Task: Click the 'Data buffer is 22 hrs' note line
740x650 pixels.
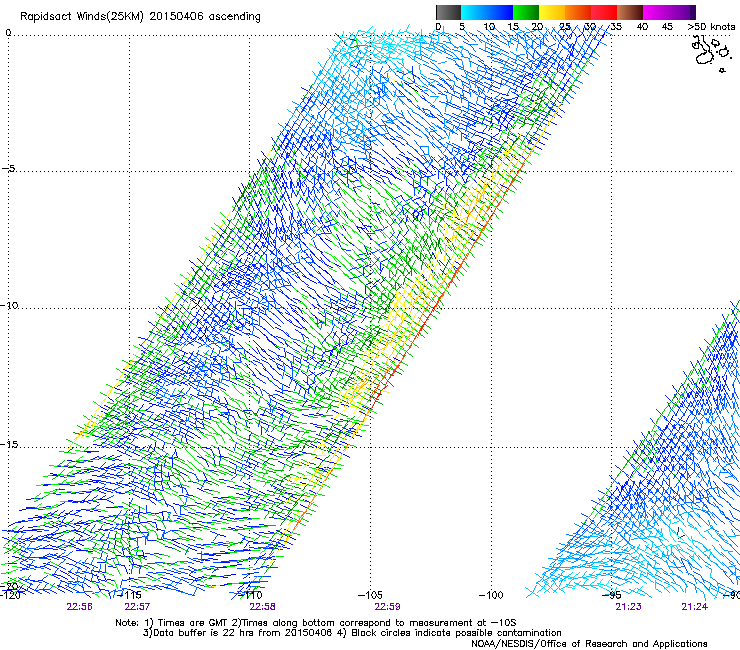Action: (352, 633)
